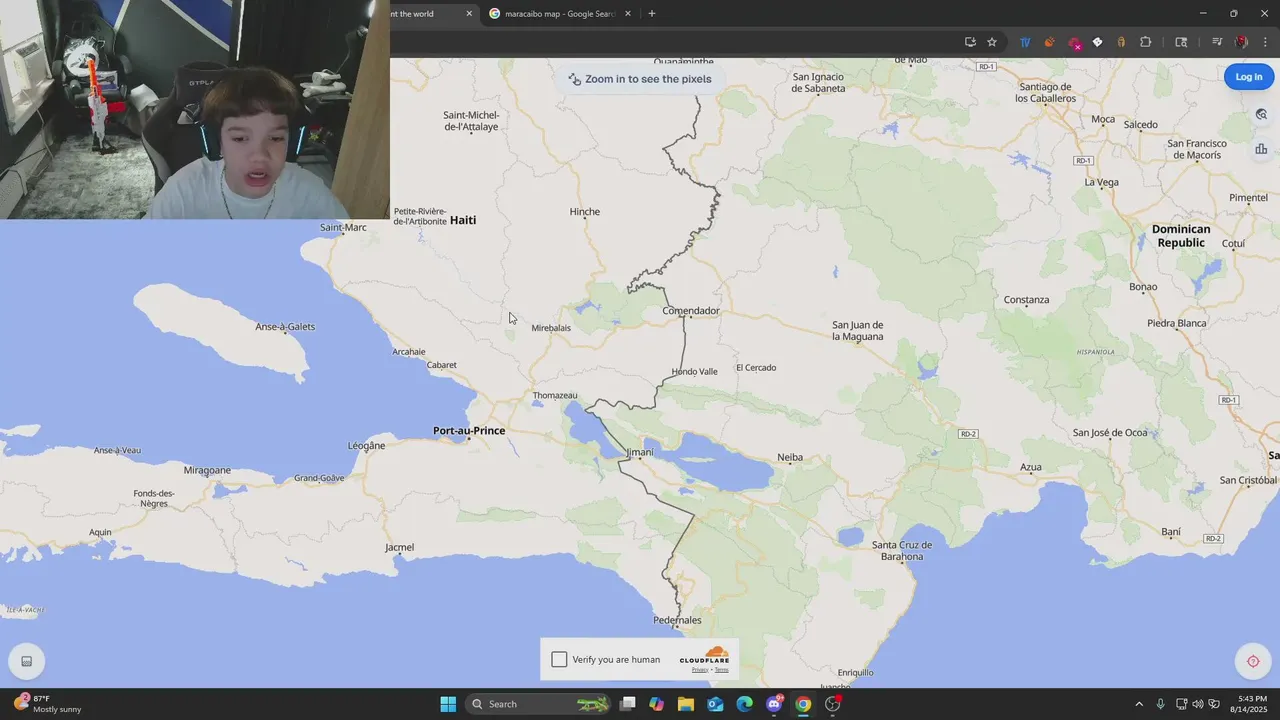Bookmark this page with the star icon

point(992,42)
